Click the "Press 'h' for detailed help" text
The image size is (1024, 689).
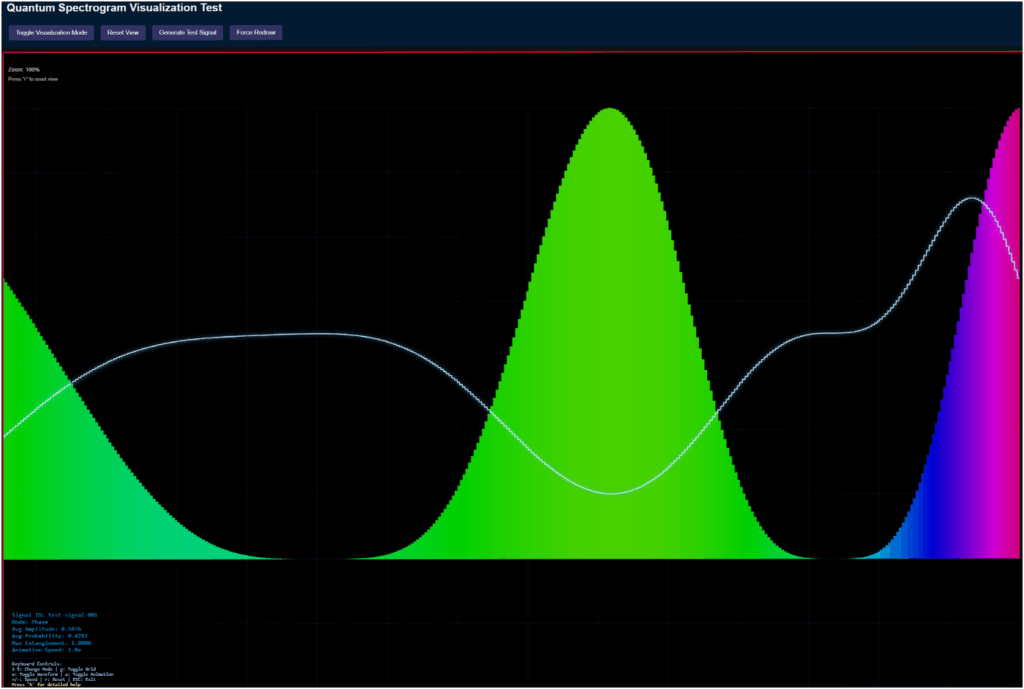coord(44,685)
